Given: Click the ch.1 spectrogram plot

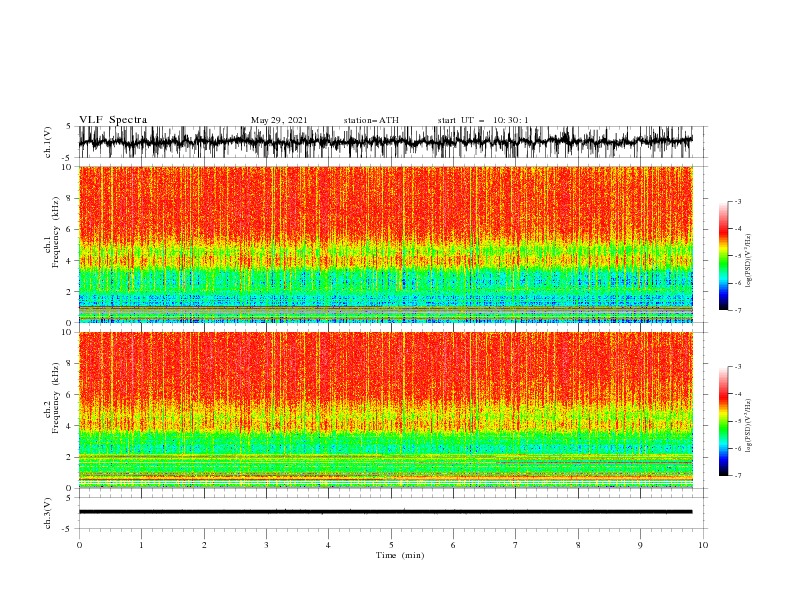Looking at the screenshot, I should click(385, 244).
